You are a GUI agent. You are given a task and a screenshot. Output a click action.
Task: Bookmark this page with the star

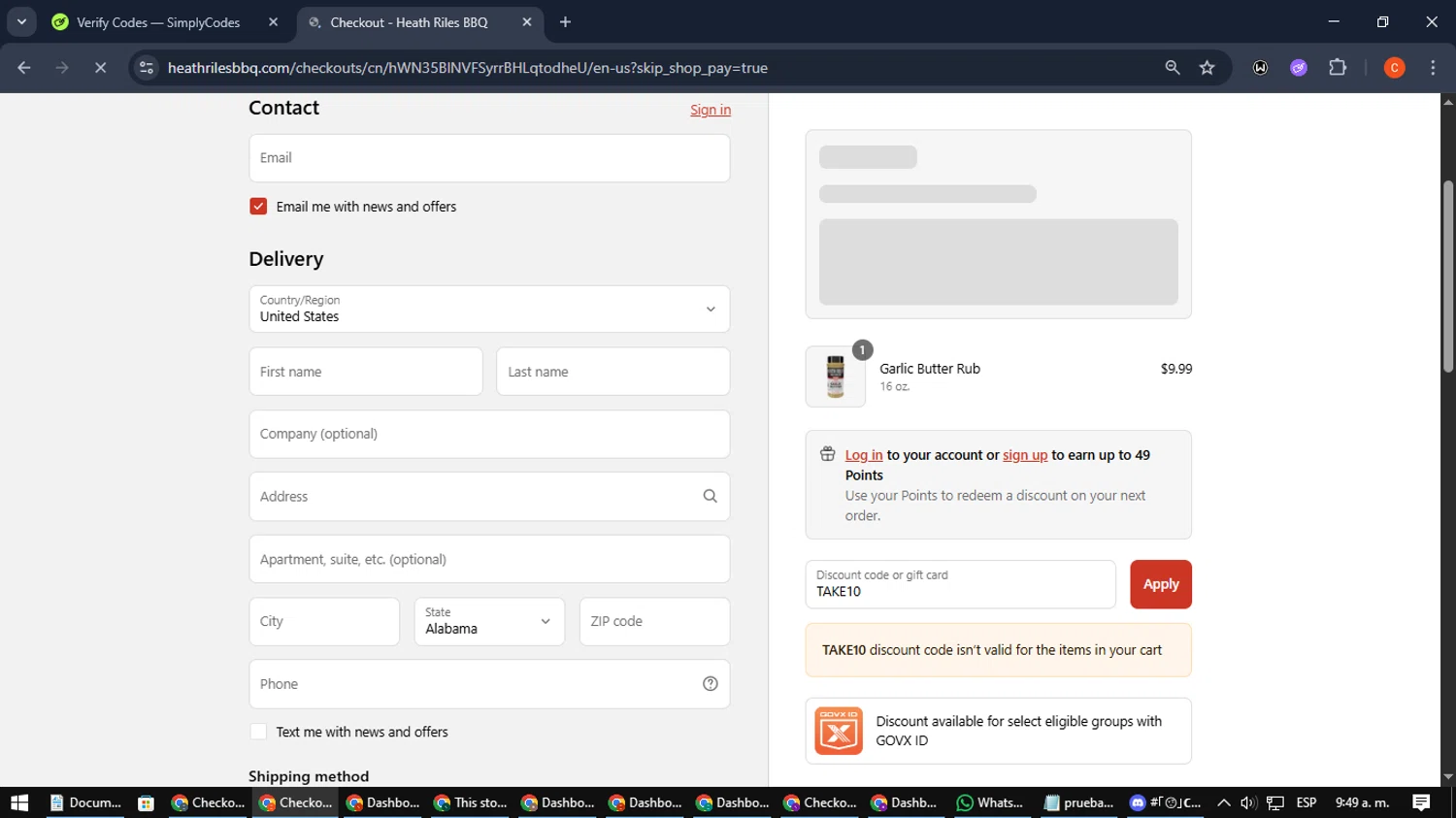click(x=1207, y=68)
